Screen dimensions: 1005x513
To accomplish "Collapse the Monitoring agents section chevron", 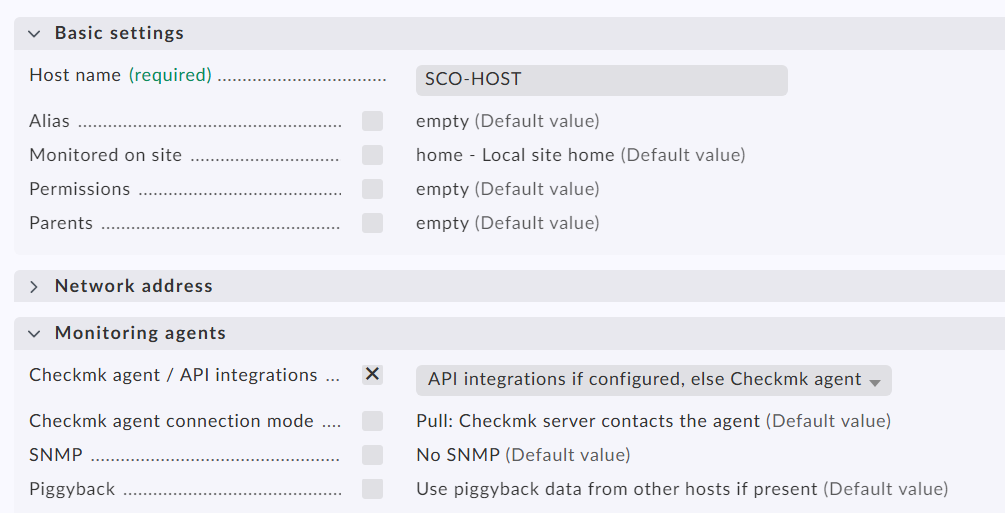I will tap(35, 334).
